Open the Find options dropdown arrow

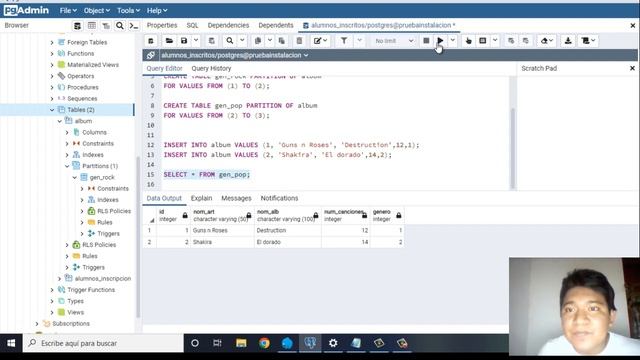[242, 40]
